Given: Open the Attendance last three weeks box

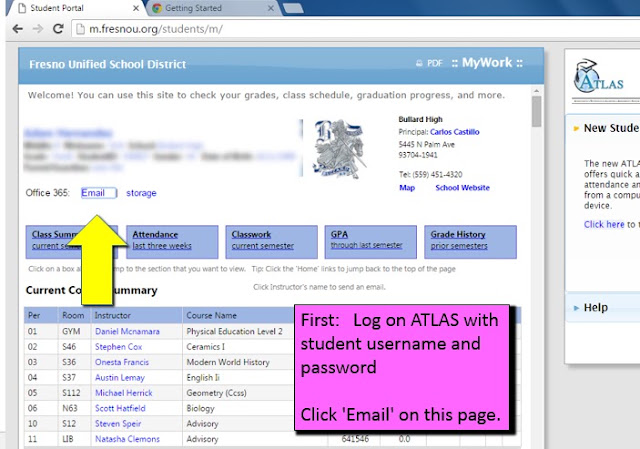Looking at the screenshot, I should (172, 242).
